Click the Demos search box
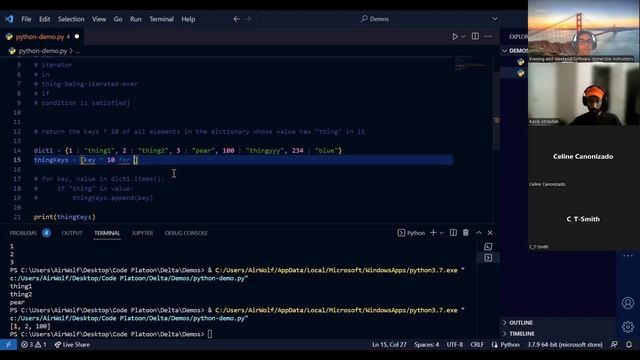 click(x=375, y=19)
